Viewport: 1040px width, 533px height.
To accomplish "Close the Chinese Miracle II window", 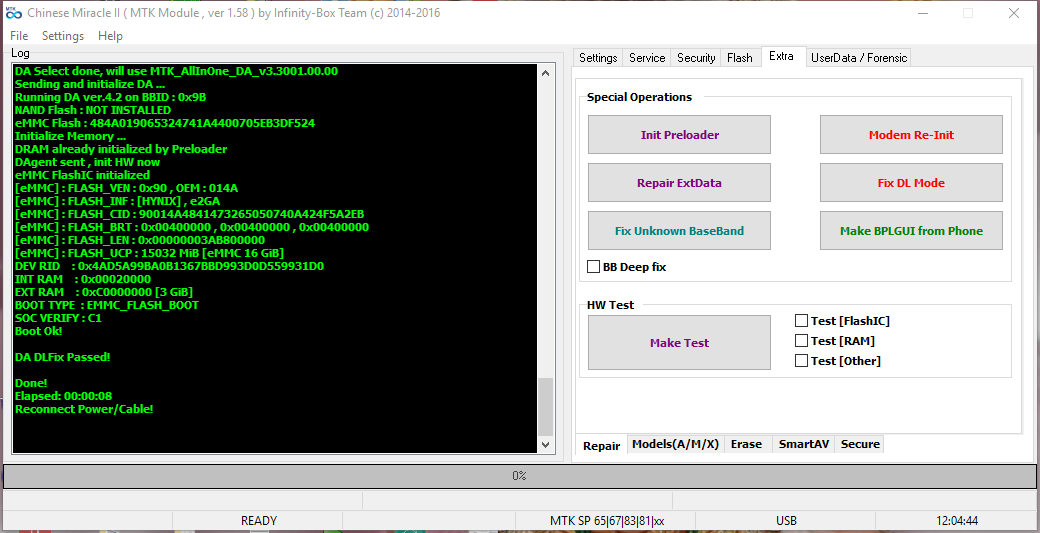I will (x=1013, y=13).
